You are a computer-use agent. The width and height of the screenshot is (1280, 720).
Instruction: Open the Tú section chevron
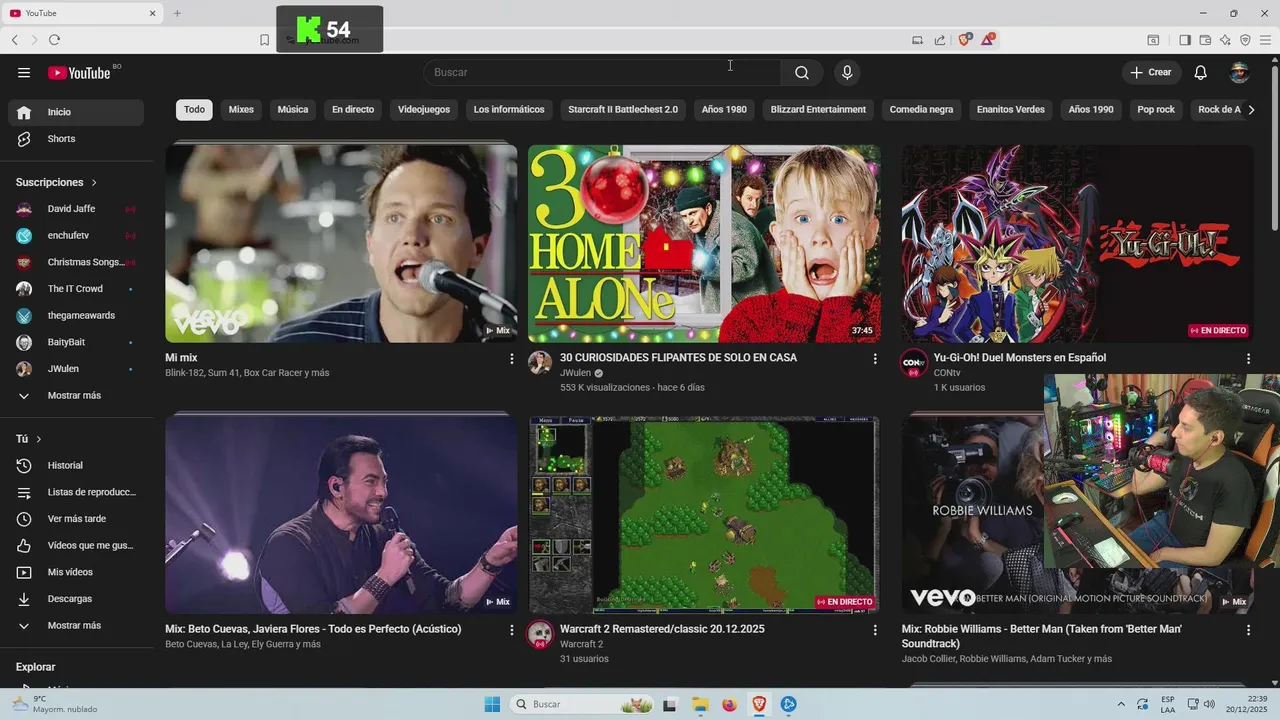[x=39, y=439]
